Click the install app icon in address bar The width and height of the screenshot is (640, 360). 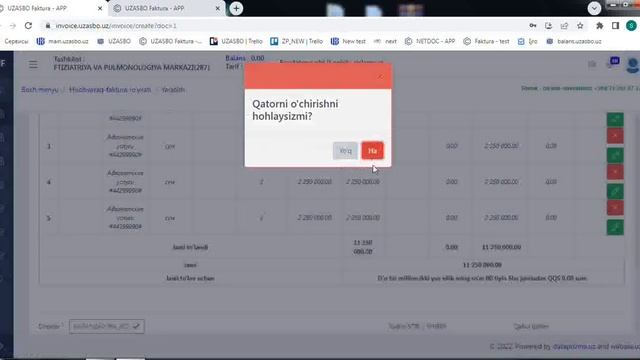pos(549,26)
